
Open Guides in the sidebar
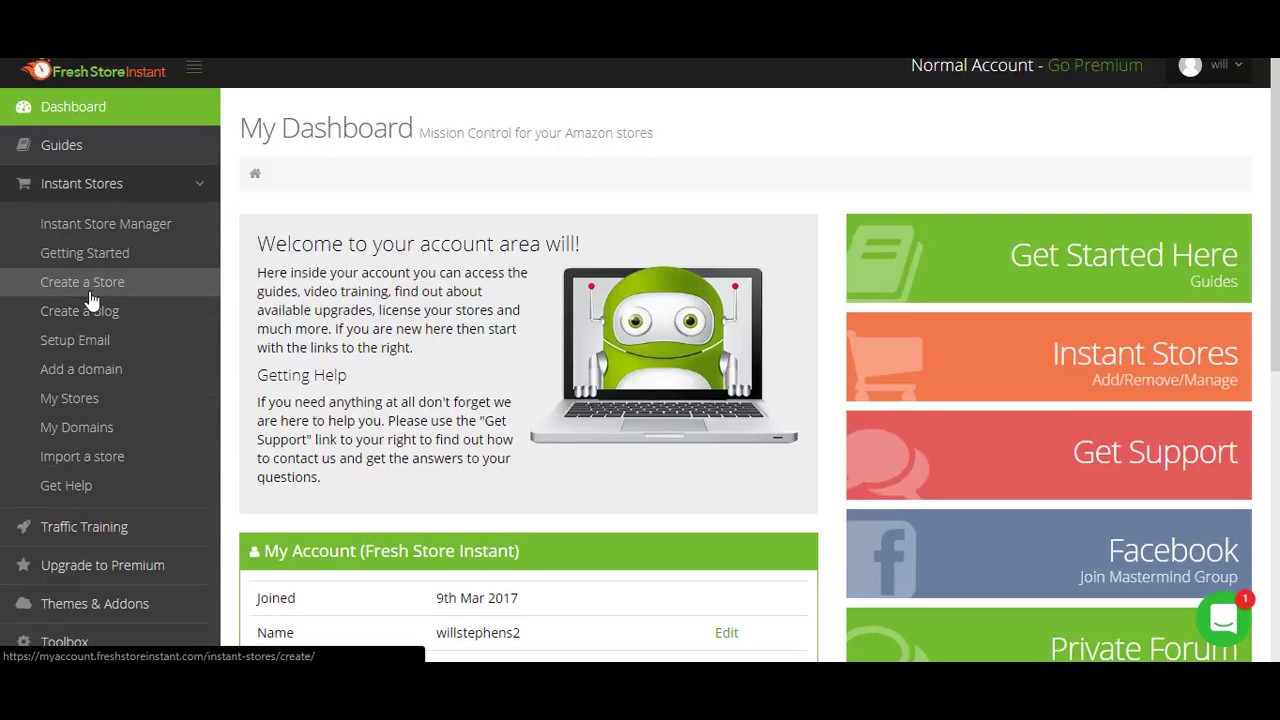tap(110, 145)
